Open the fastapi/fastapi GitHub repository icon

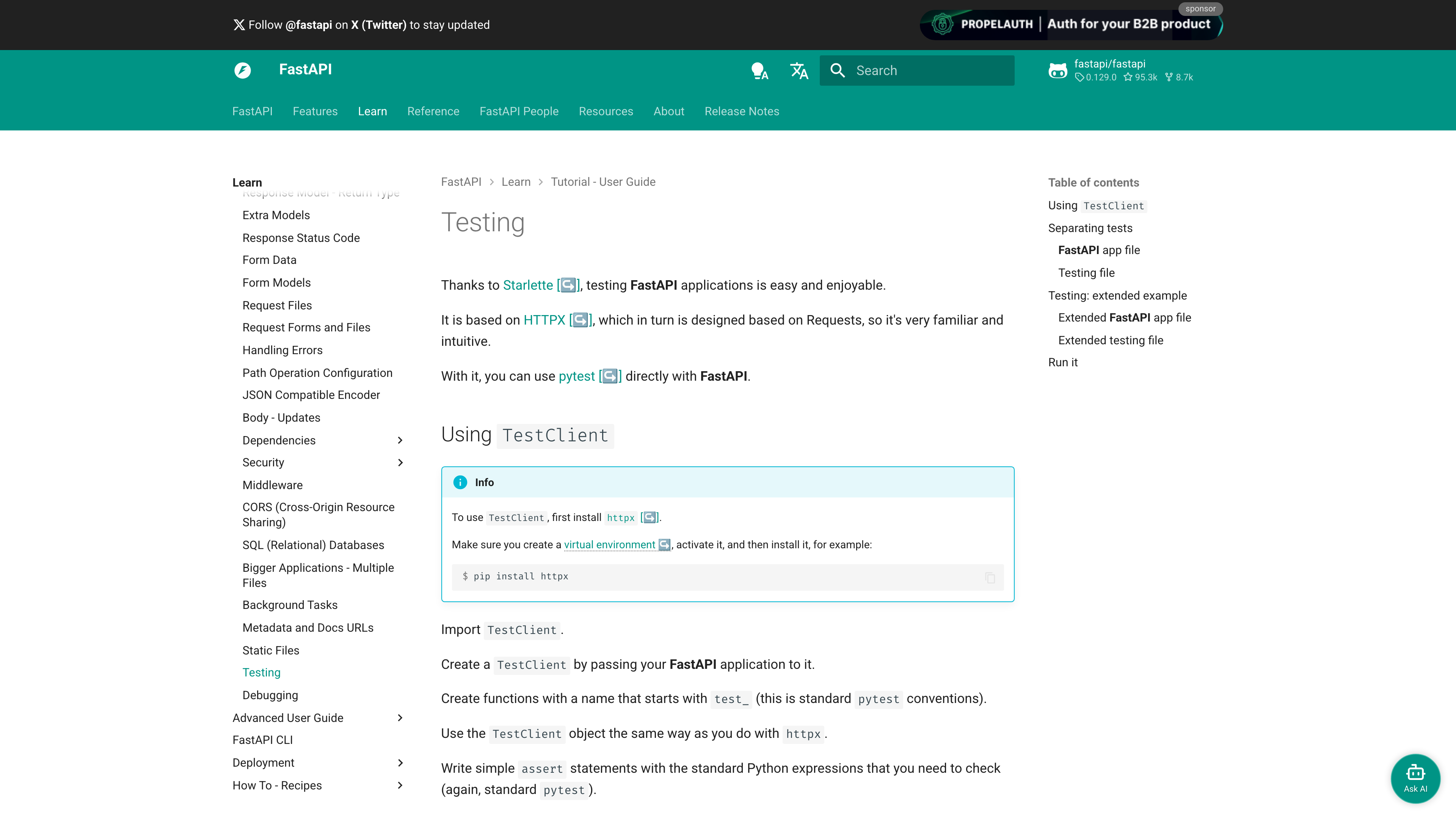click(1057, 71)
